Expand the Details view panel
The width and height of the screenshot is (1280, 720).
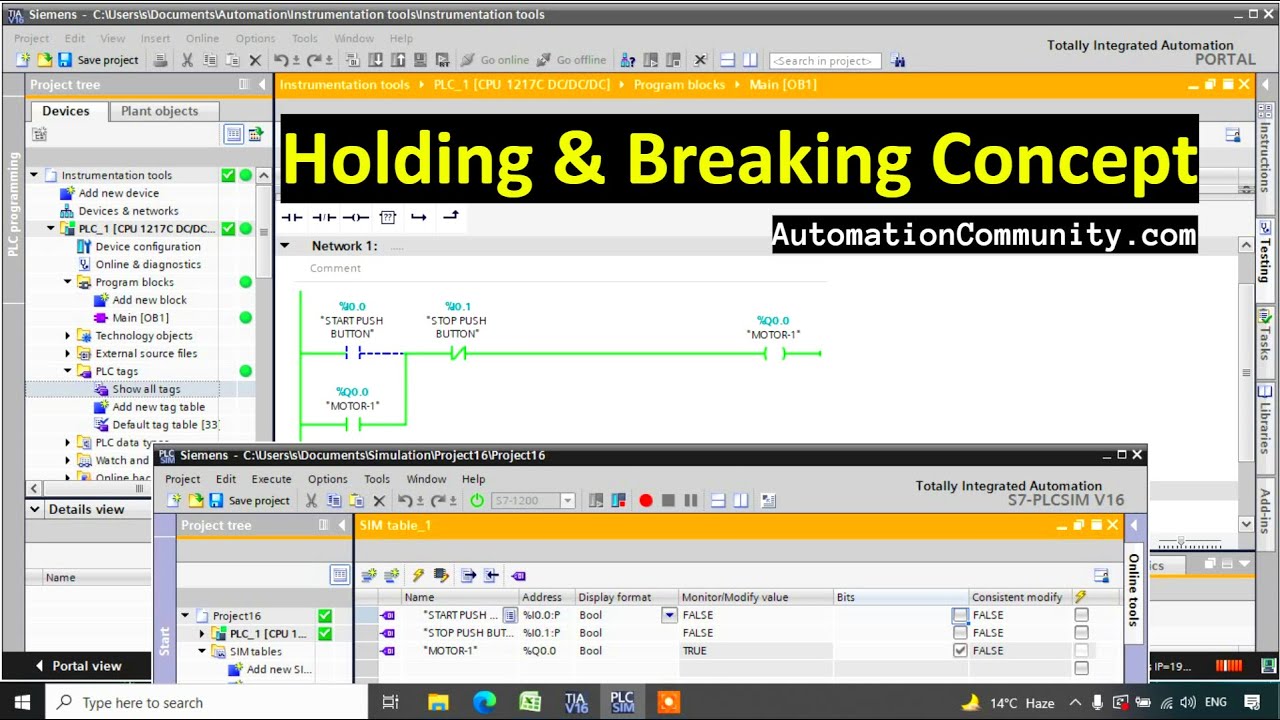coord(36,509)
